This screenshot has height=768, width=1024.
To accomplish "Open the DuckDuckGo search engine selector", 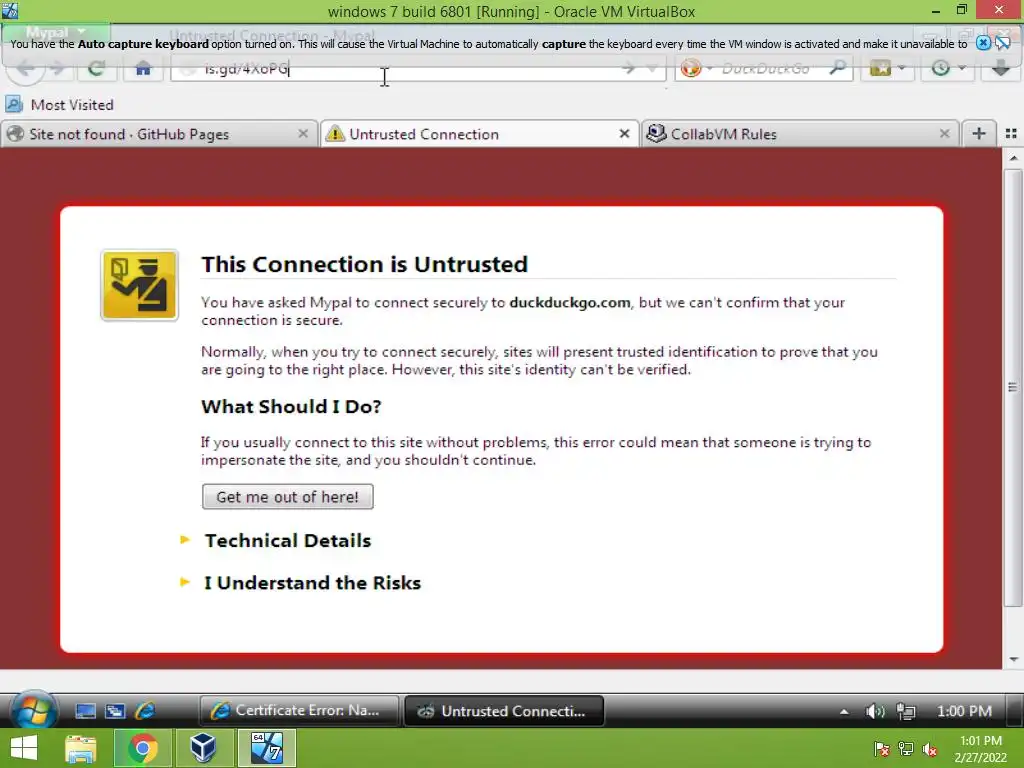I will click(696, 68).
